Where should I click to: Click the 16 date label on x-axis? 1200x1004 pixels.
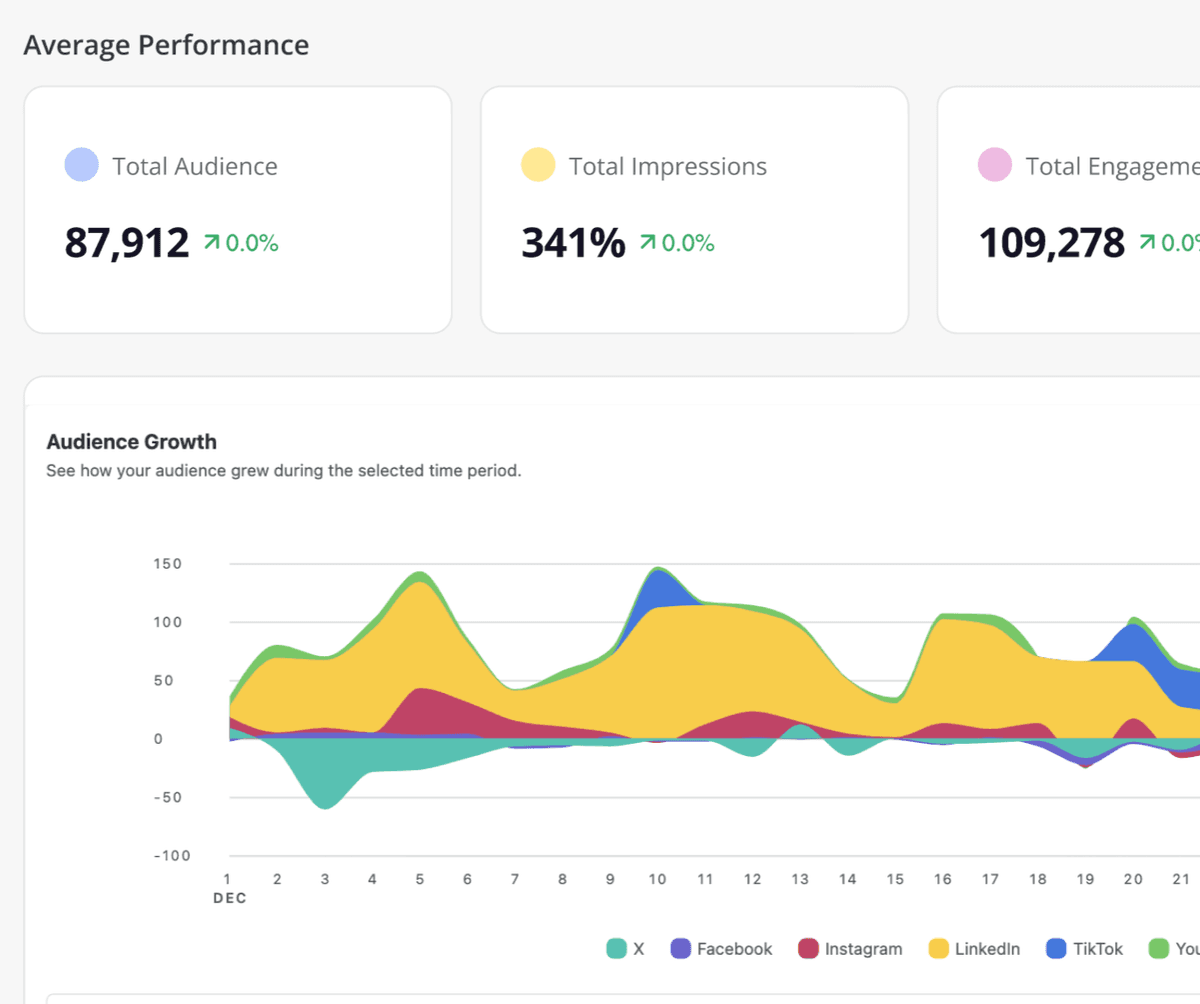(942, 879)
